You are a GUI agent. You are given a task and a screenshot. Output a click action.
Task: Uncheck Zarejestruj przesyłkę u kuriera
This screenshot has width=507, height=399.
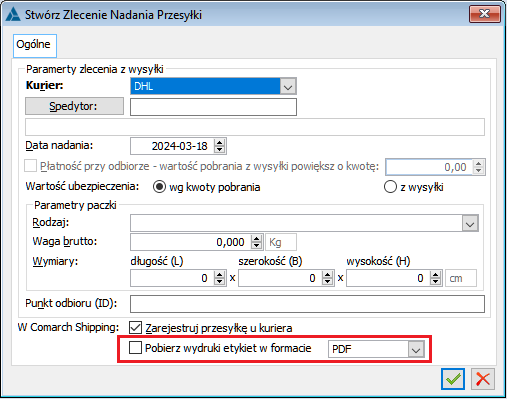pyautogui.click(x=135, y=328)
